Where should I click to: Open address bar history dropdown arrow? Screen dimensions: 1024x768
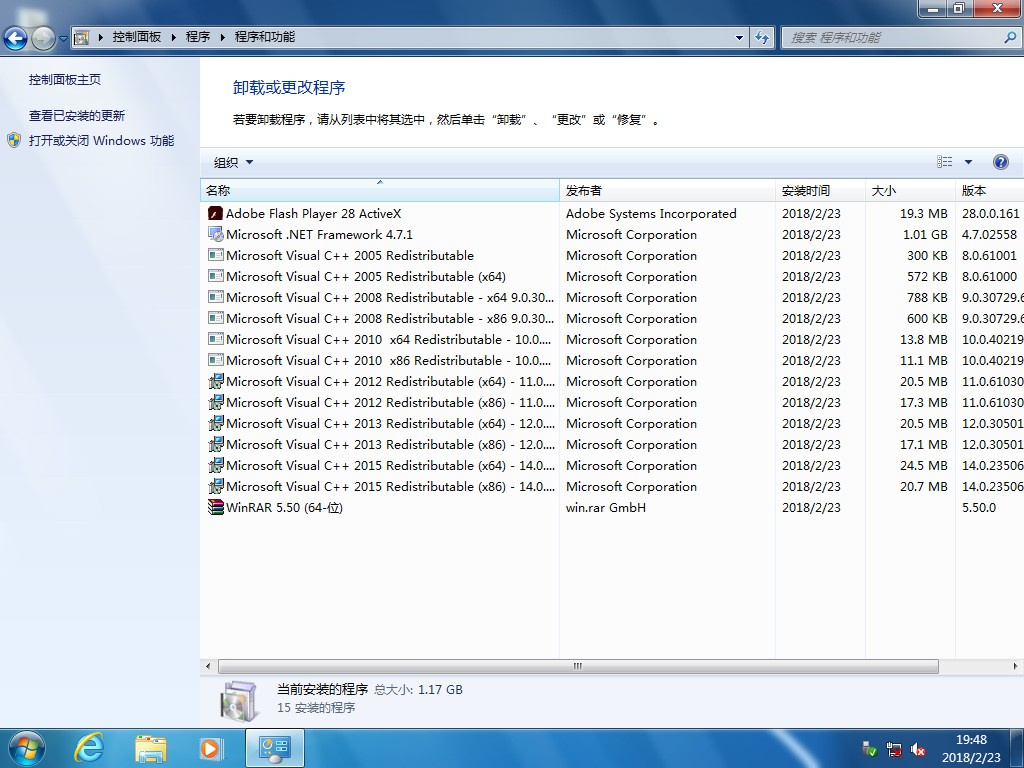tap(739, 37)
